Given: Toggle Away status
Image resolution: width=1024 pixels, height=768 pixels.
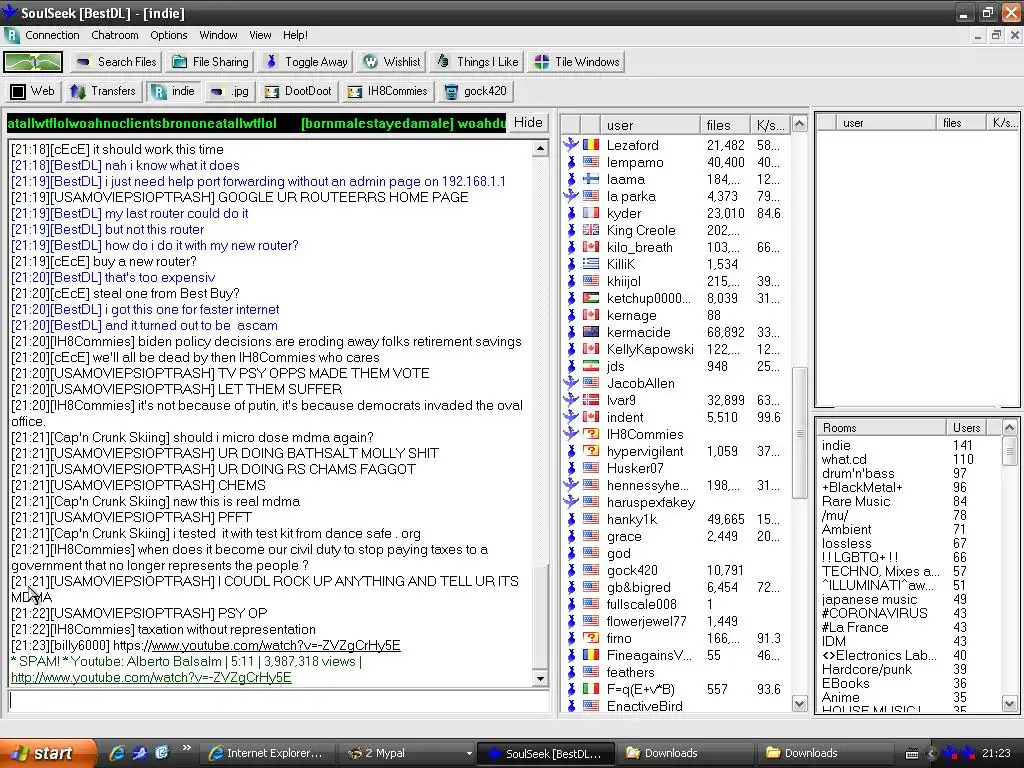Looking at the screenshot, I should pos(306,62).
